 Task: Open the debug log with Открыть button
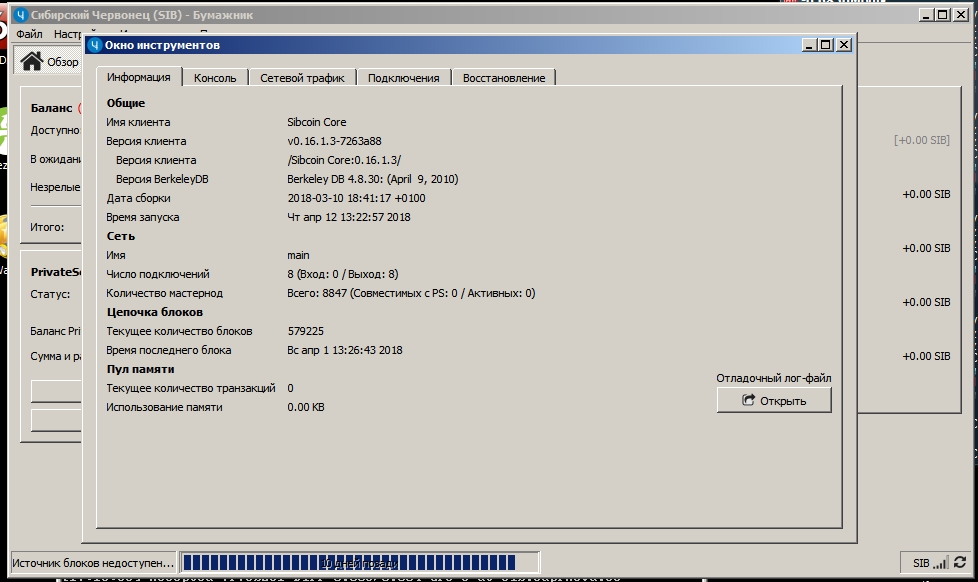[x=774, y=400]
